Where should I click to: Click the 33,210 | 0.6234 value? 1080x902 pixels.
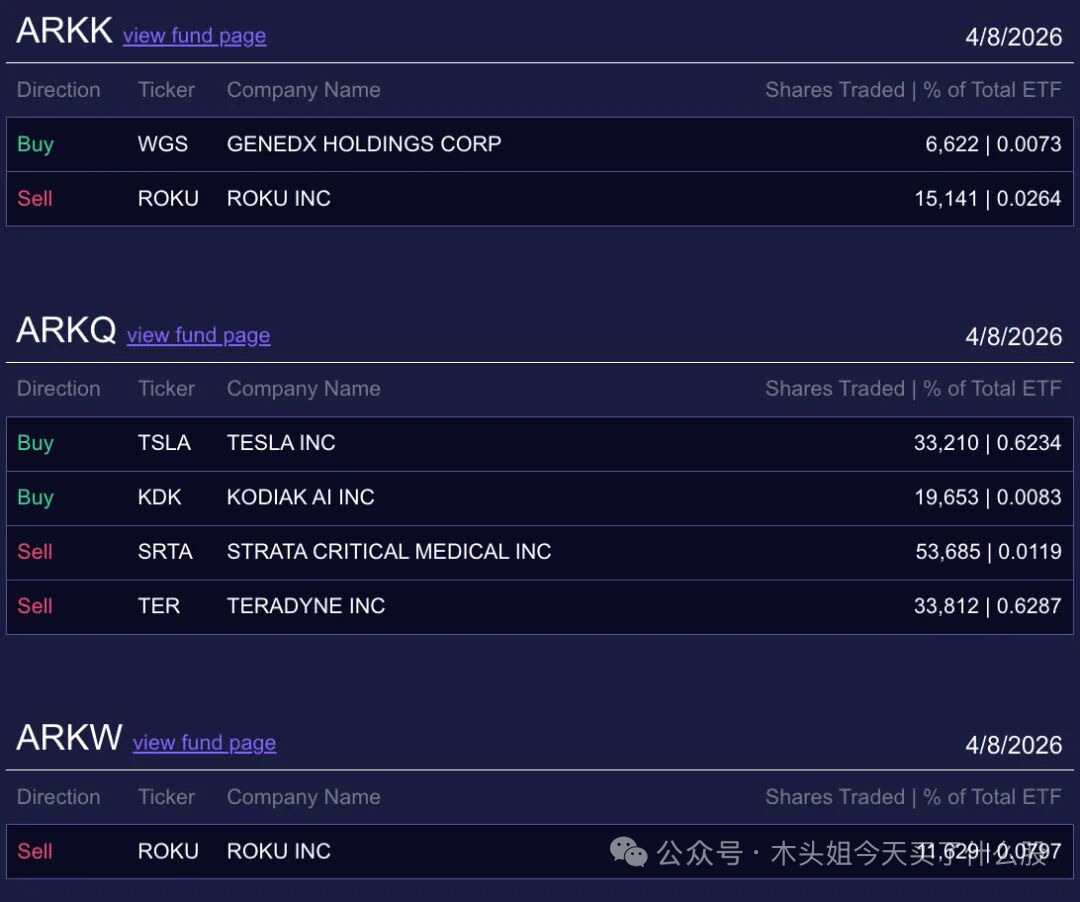(987, 442)
